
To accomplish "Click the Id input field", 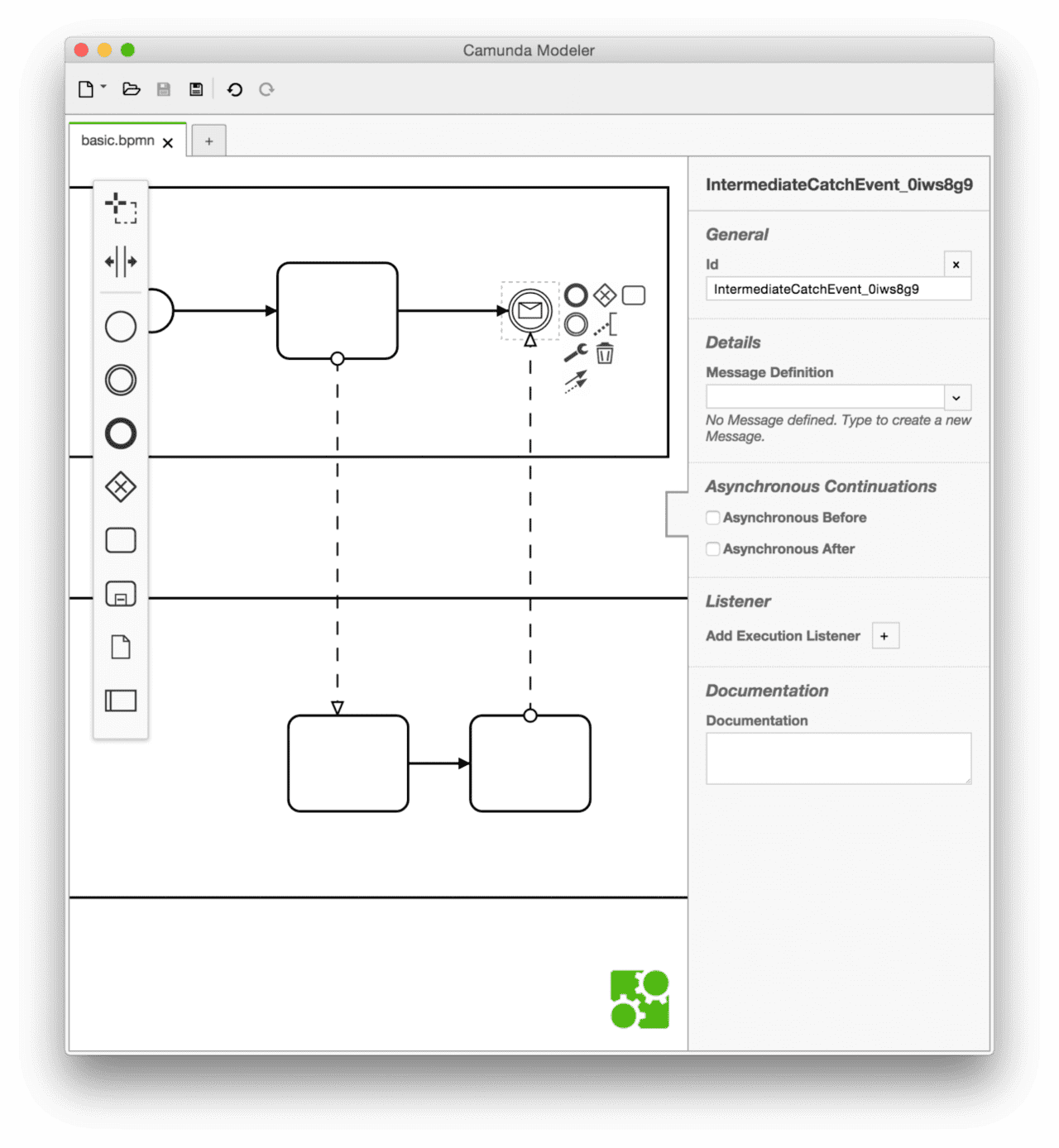I will [x=838, y=289].
